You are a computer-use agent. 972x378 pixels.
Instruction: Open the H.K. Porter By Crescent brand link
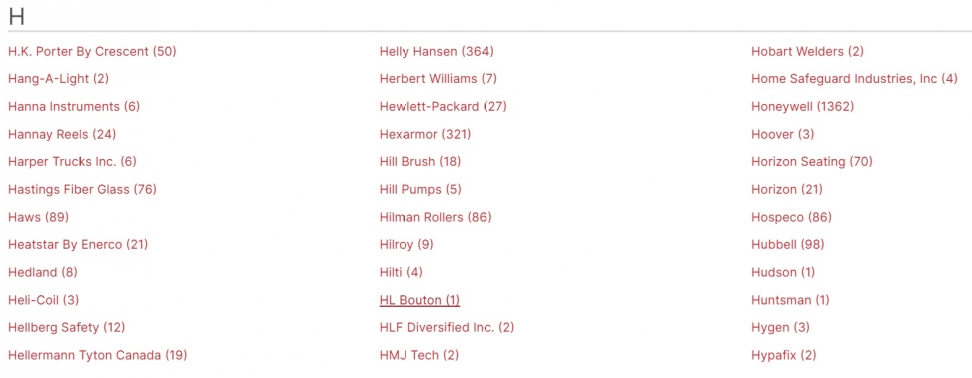pyautogui.click(x=92, y=51)
